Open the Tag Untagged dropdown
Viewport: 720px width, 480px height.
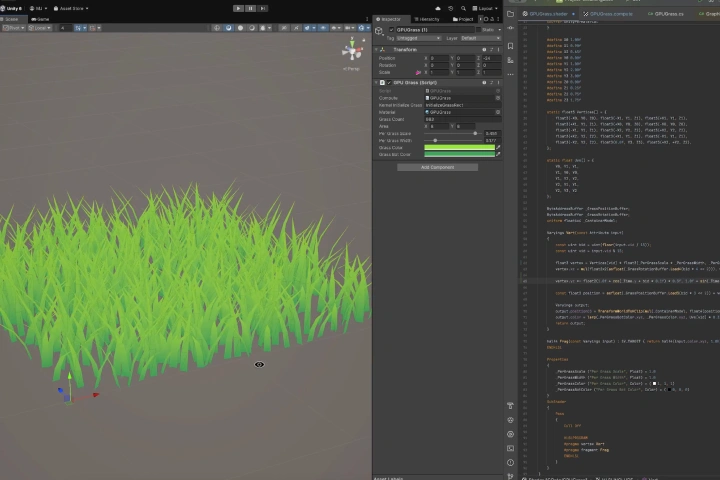[x=419, y=38]
